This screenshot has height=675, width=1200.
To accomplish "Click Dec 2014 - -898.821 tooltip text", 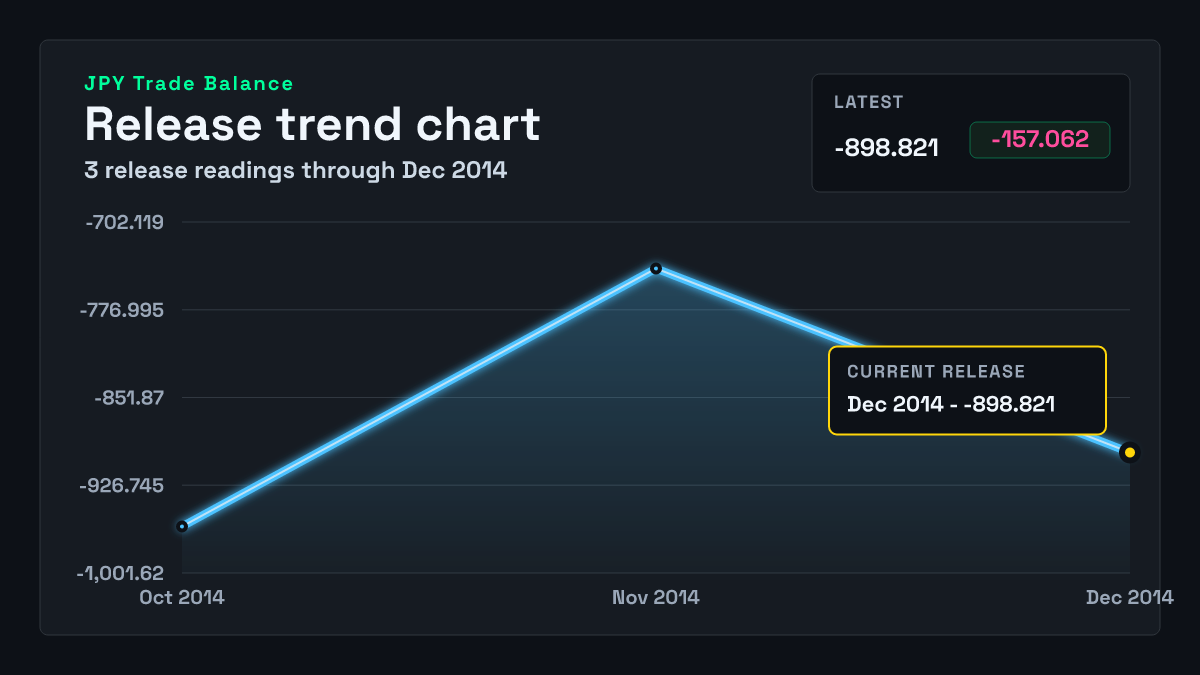I will point(952,404).
